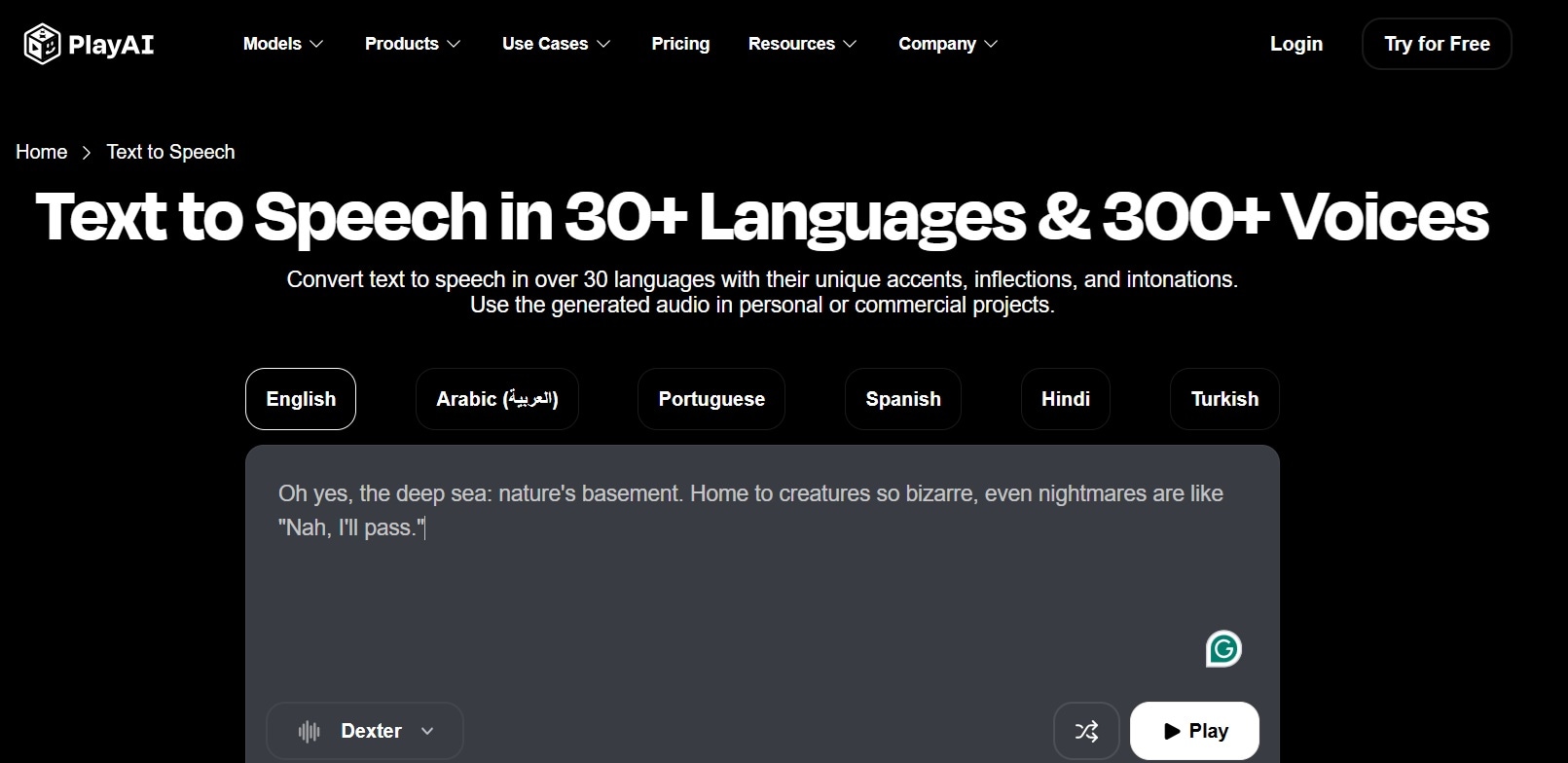
Task: Switch to the Arabic language tab
Action: tap(497, 399)
